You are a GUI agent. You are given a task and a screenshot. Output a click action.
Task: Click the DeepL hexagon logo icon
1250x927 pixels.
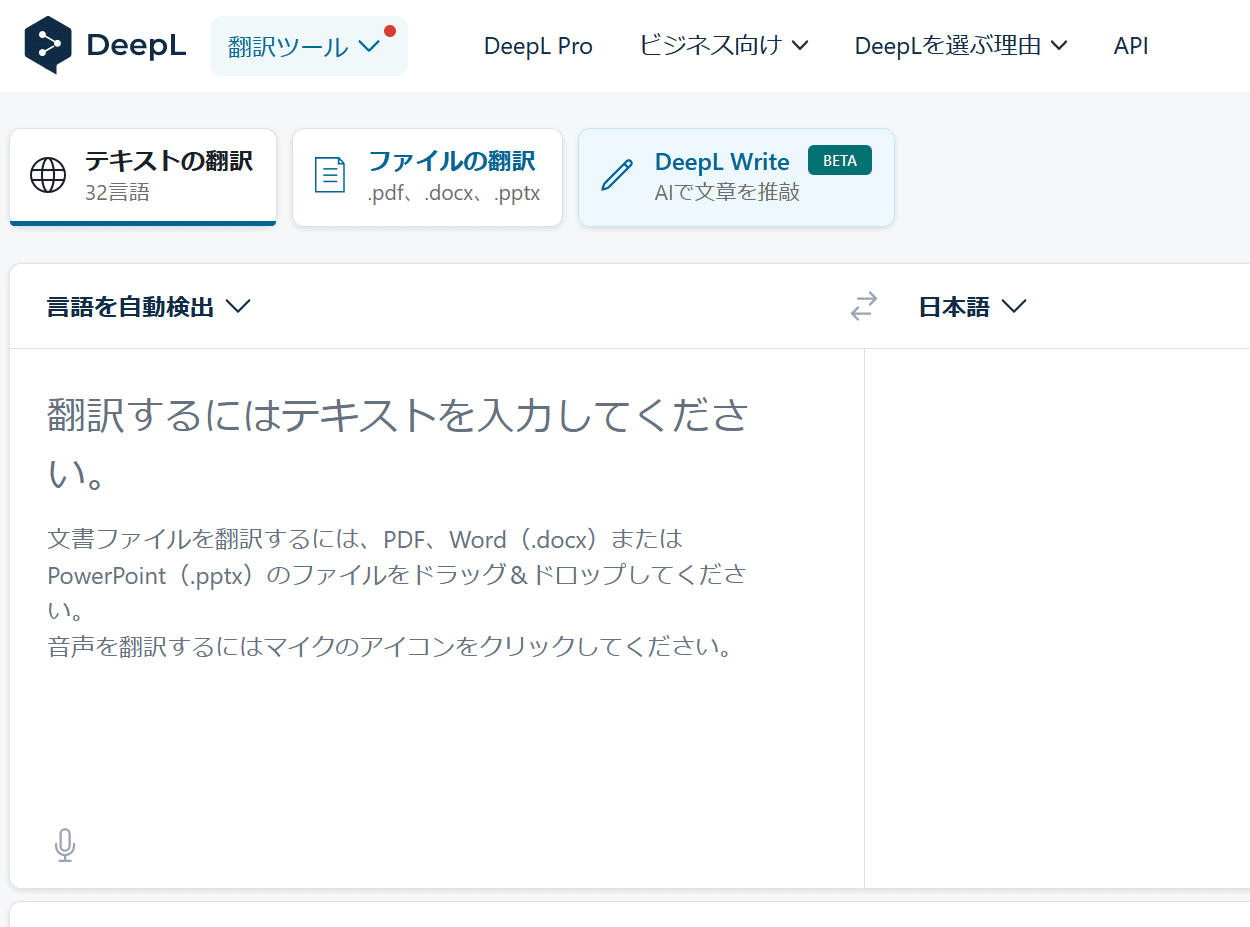(x=48, y=45)
